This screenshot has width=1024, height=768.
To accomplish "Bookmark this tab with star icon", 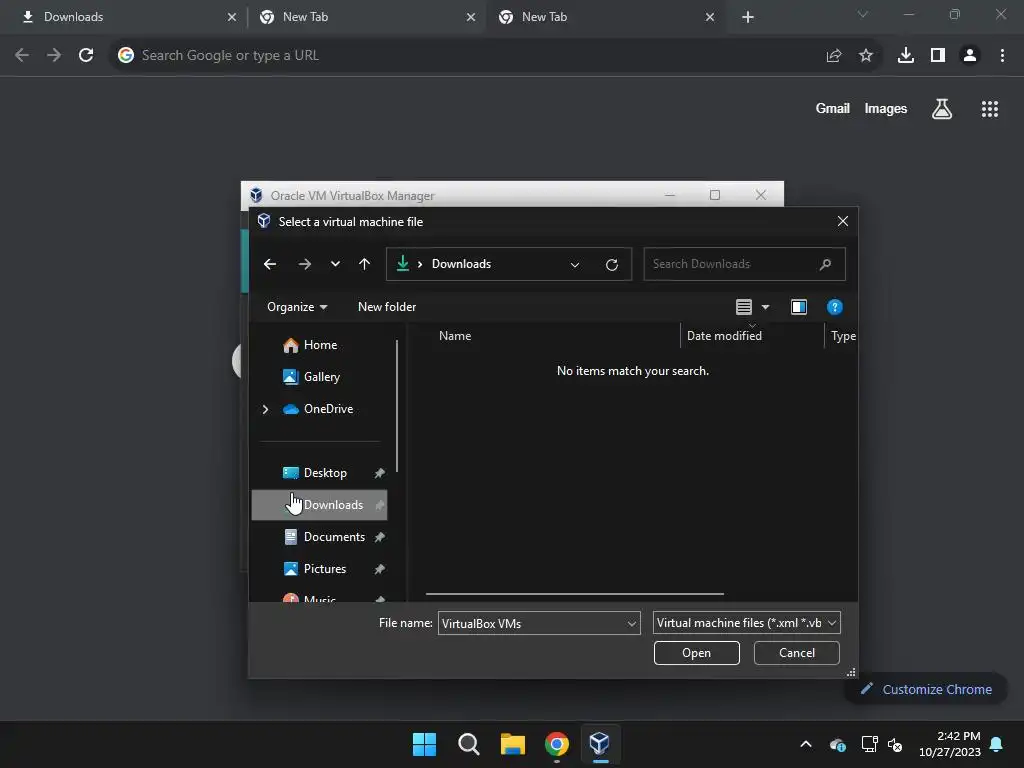I will pos(866,56).
